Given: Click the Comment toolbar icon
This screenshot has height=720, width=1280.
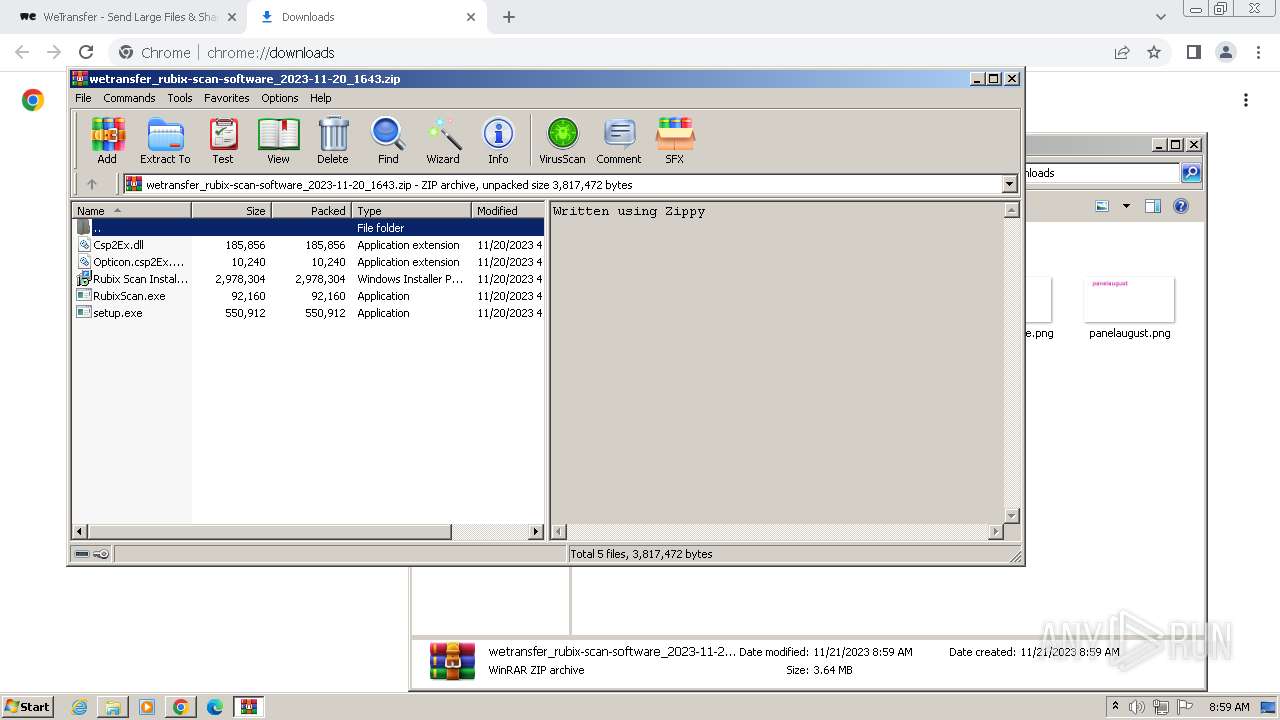Looking at the screenshot, I should coord(619,140).
